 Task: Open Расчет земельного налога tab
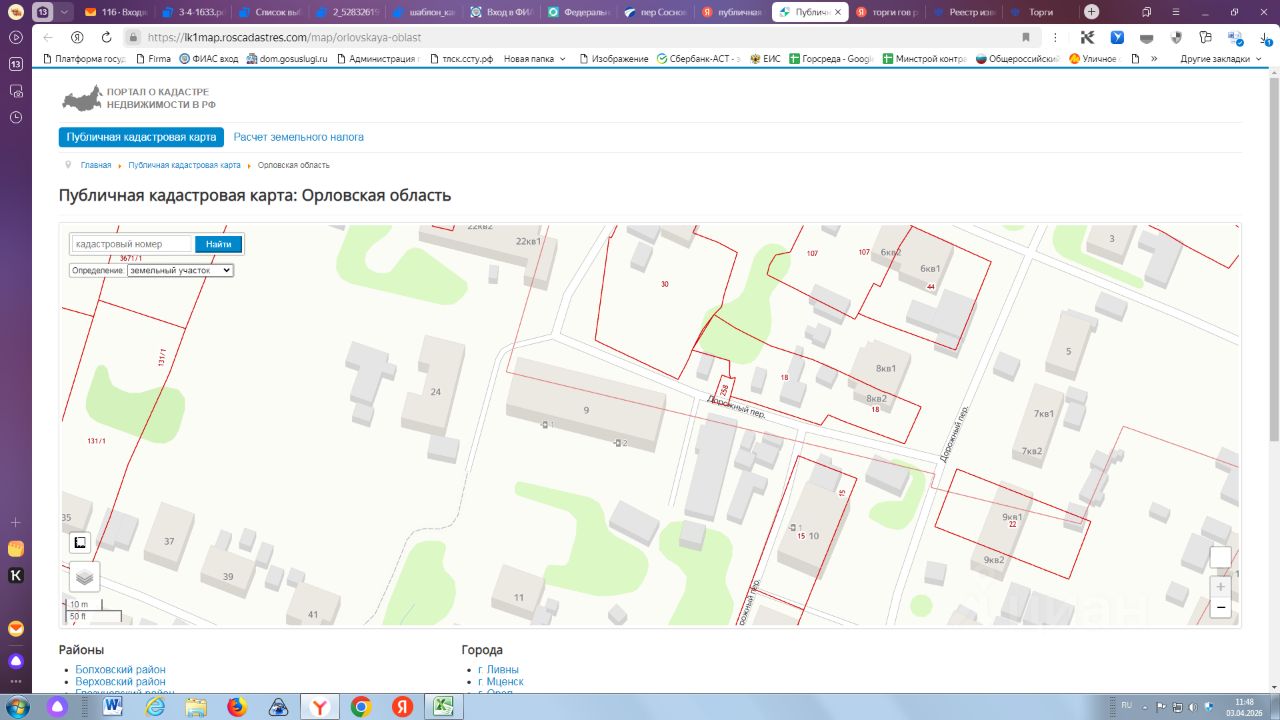(298, 137)
